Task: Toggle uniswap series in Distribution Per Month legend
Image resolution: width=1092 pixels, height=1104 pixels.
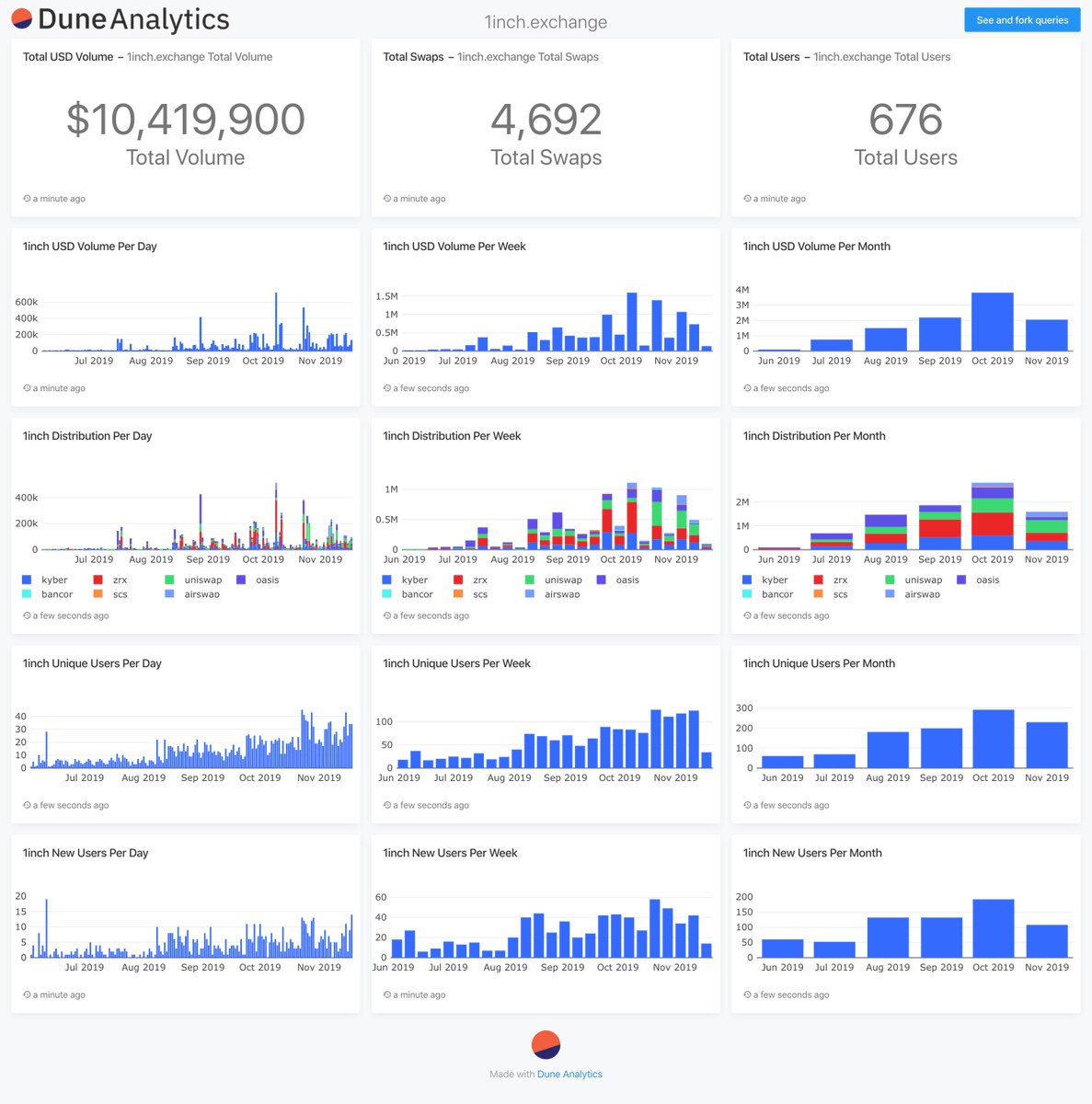Action: pyautogui.click(x=914, y=580)
